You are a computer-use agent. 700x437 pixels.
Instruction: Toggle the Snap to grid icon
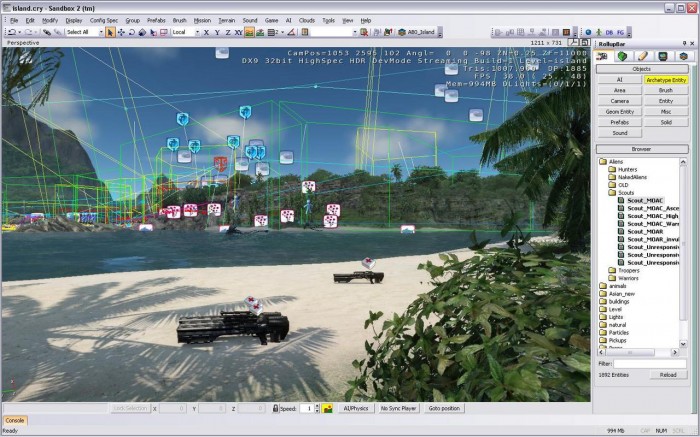271,32
